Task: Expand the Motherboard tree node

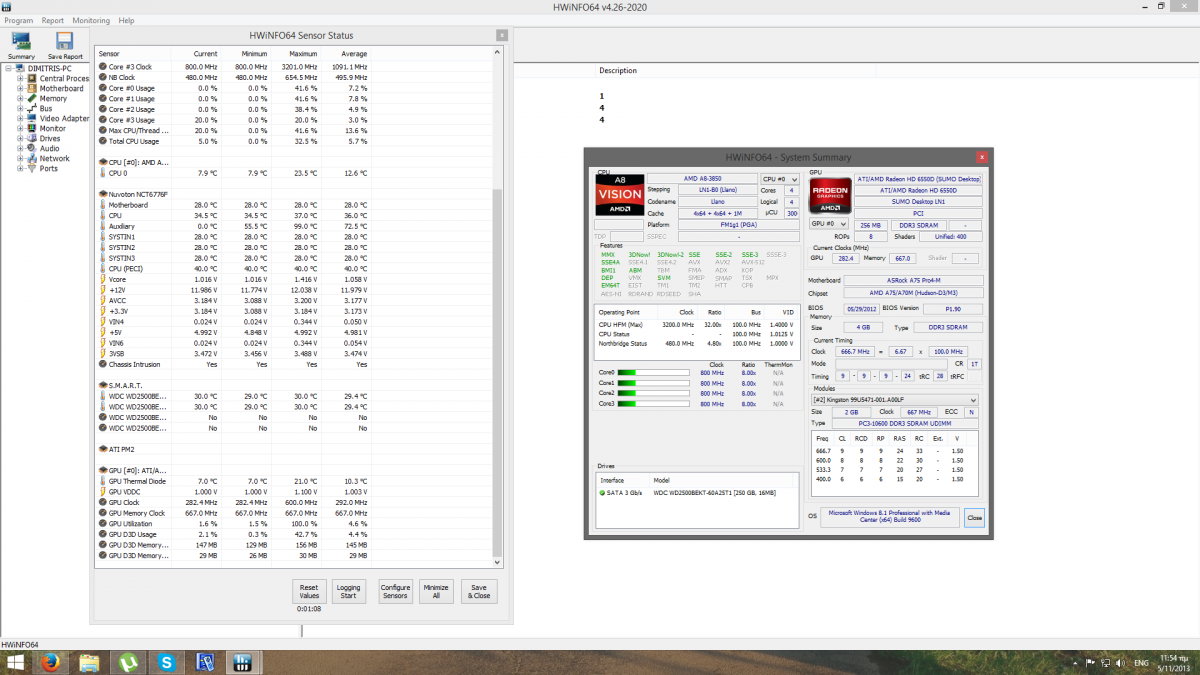Action: tap(20, 88)
